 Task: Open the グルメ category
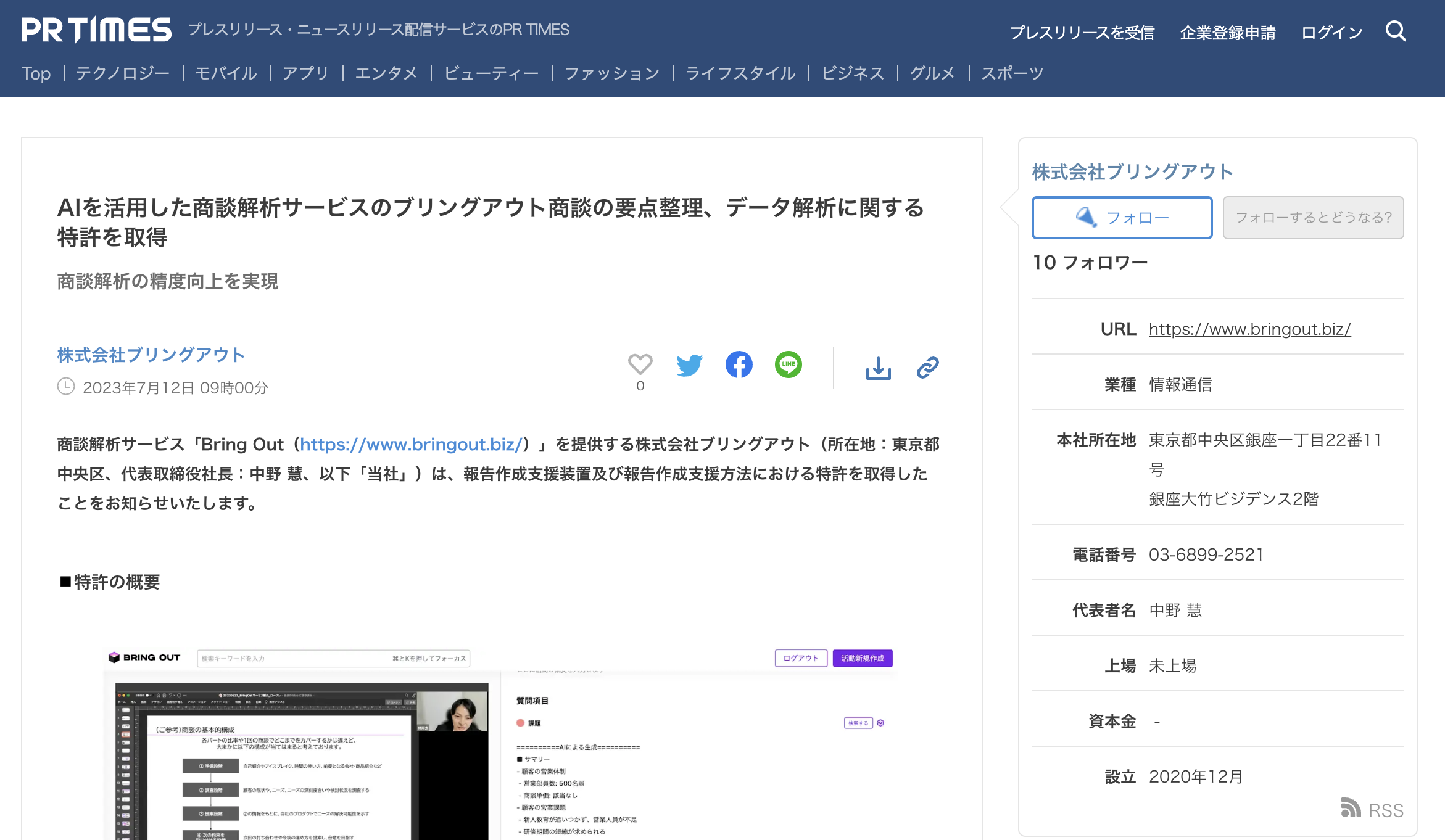[932, 73]
